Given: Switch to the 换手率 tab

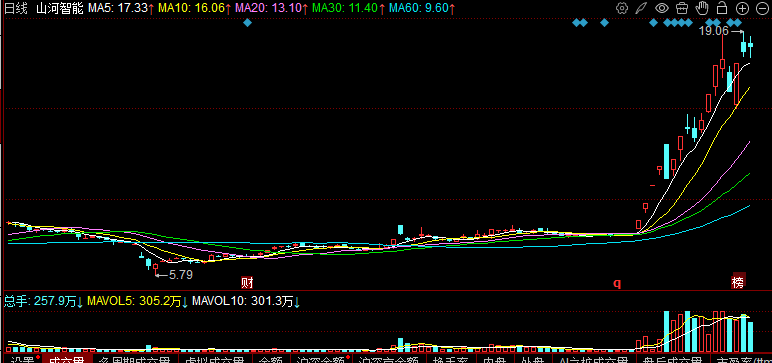Looking at the screenshot, I should tap(450, 359).
